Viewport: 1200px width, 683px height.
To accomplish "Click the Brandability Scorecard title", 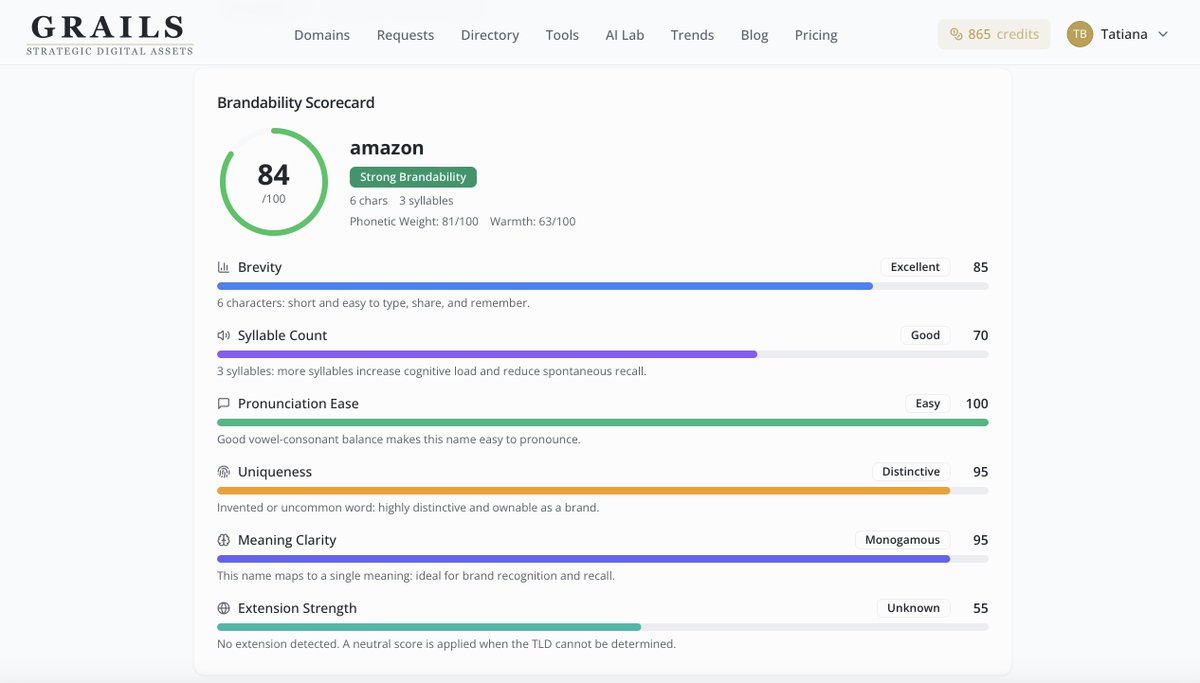I will point(296,103).
